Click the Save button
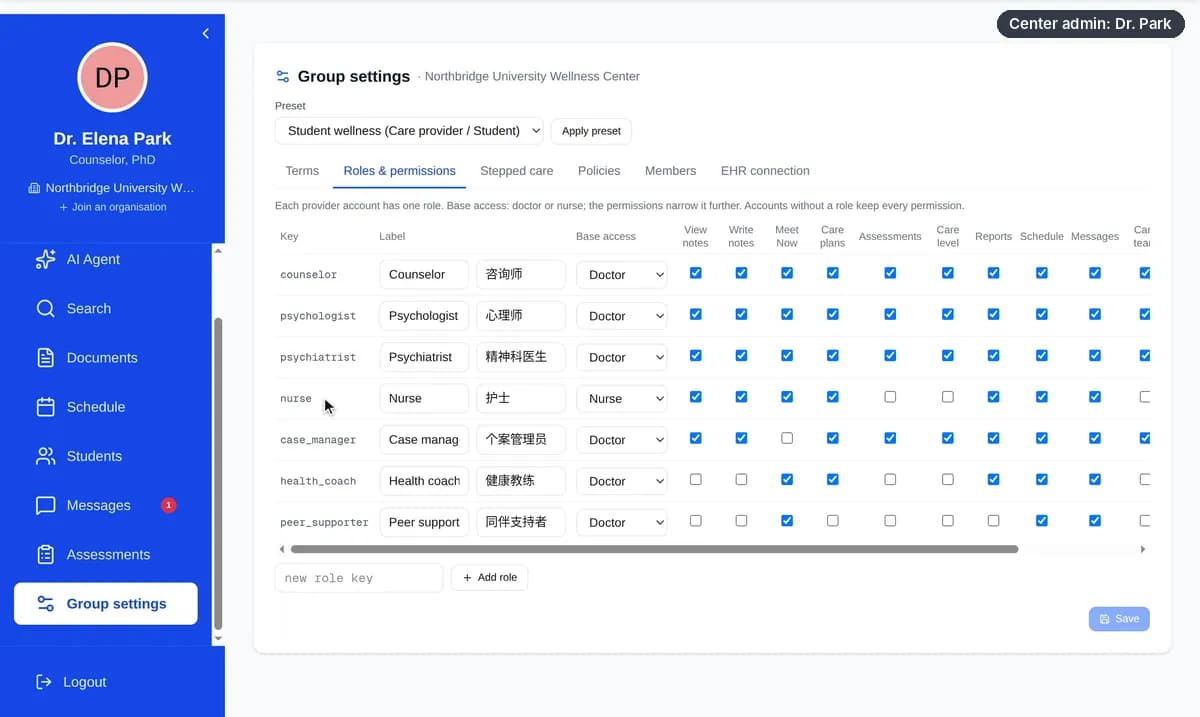The height and width of the screenshot is (717, 1200). pyautogui.click(x=1119, y=619)
